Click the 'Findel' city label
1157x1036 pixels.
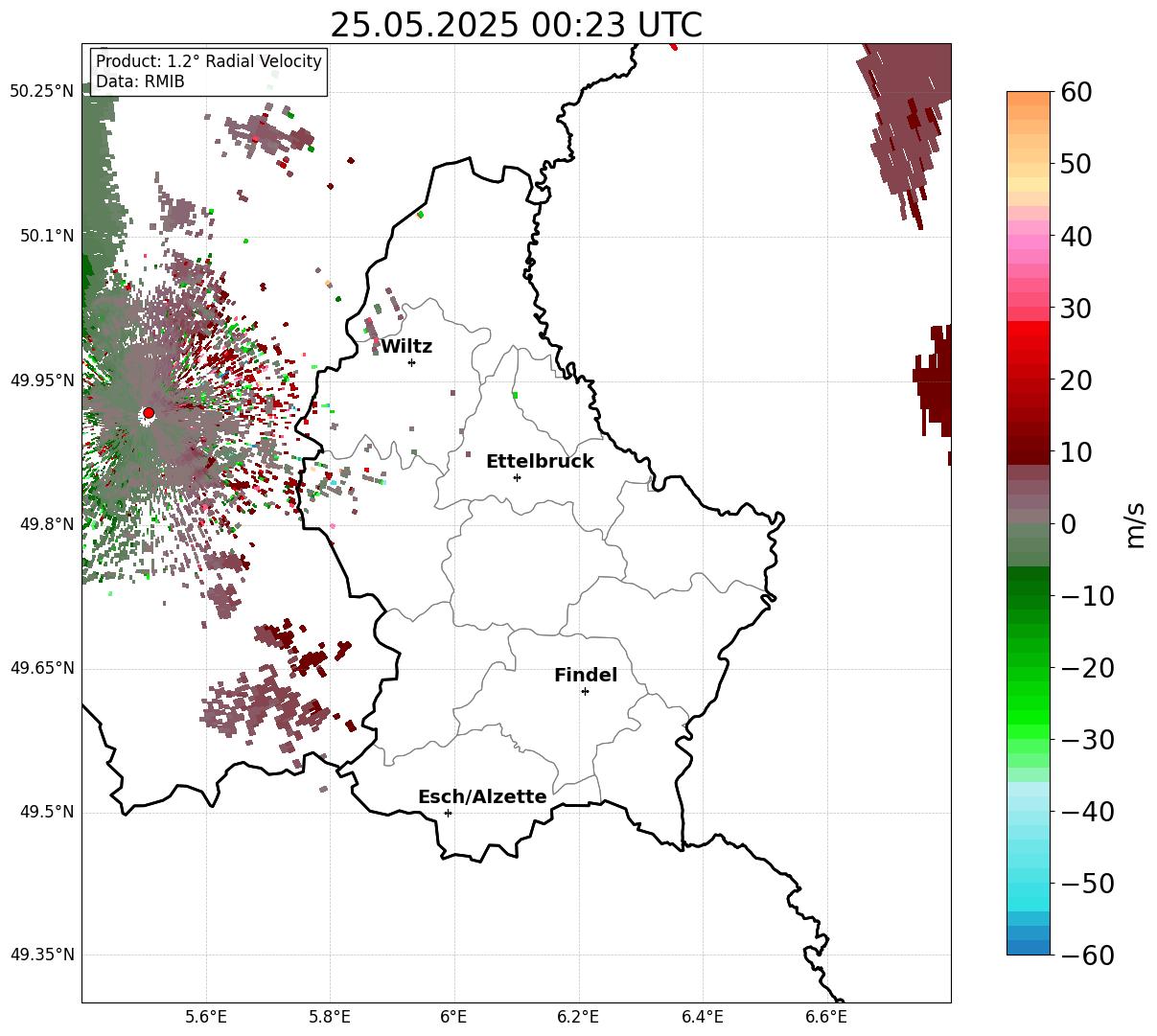pos(586,676)
